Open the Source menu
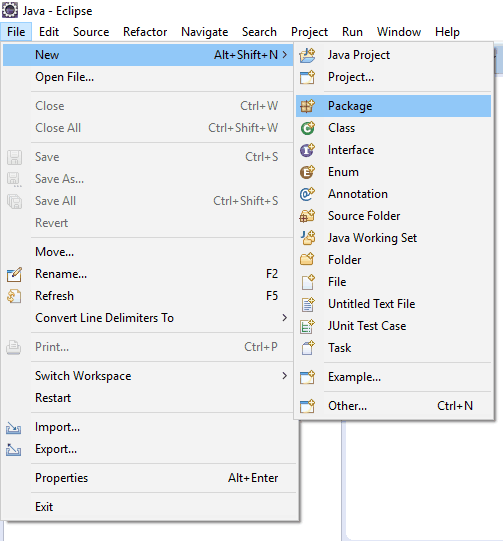This screenshot has width=503, height=541. 91,32
